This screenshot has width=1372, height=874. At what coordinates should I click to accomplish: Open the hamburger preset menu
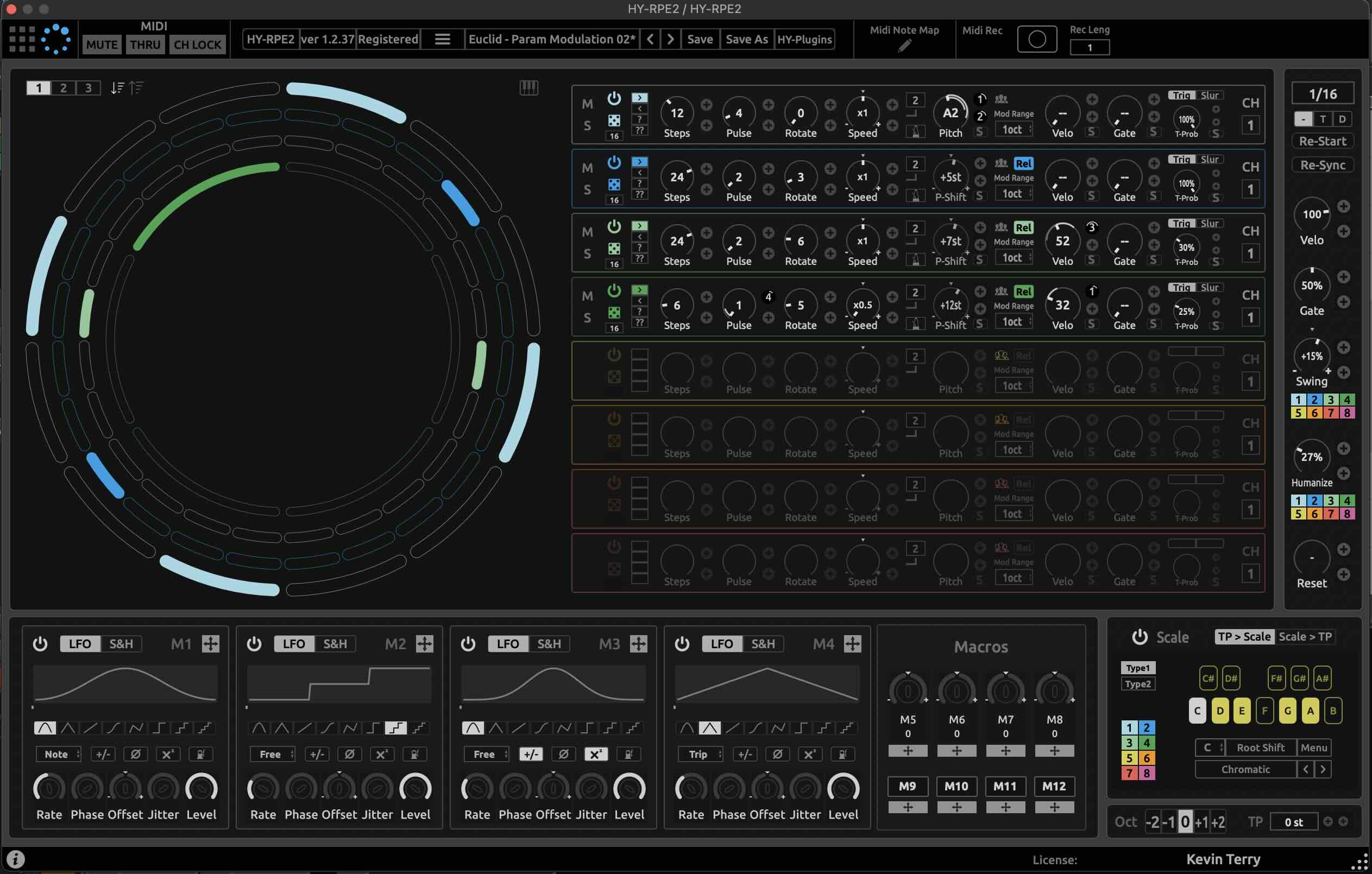click(442, 39)
